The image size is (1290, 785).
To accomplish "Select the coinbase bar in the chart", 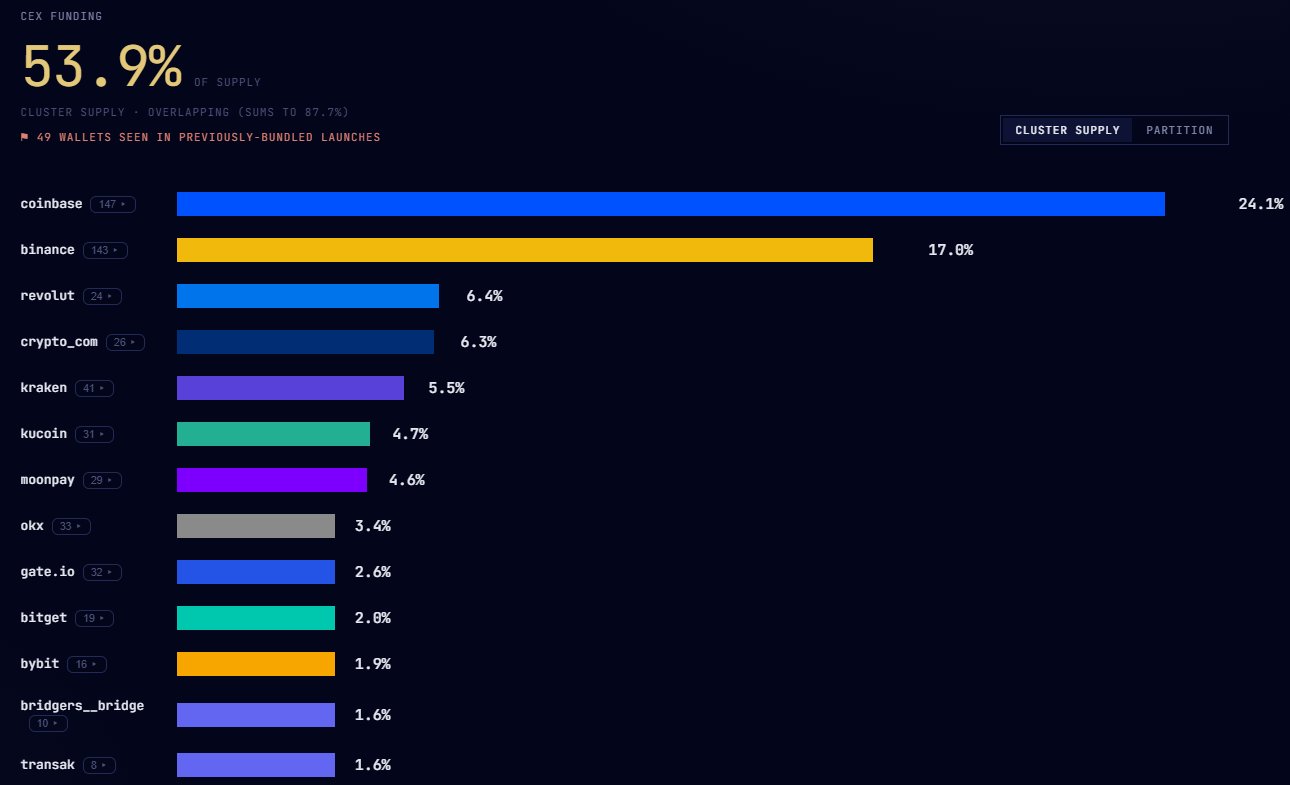I will [x=671, y=204].
